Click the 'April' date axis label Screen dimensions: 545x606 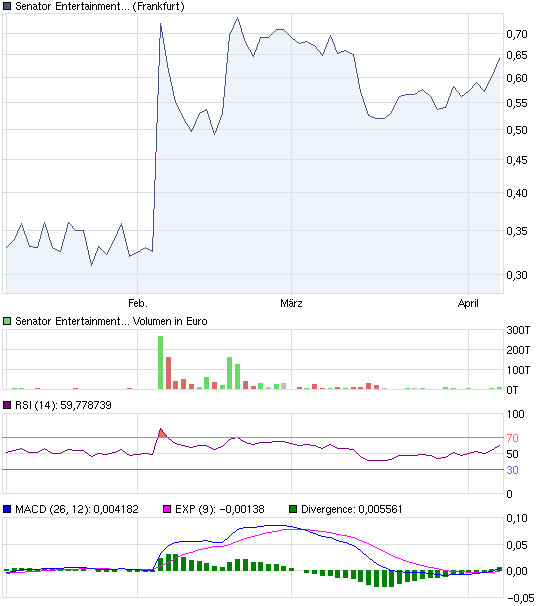[x=468, y=303]
